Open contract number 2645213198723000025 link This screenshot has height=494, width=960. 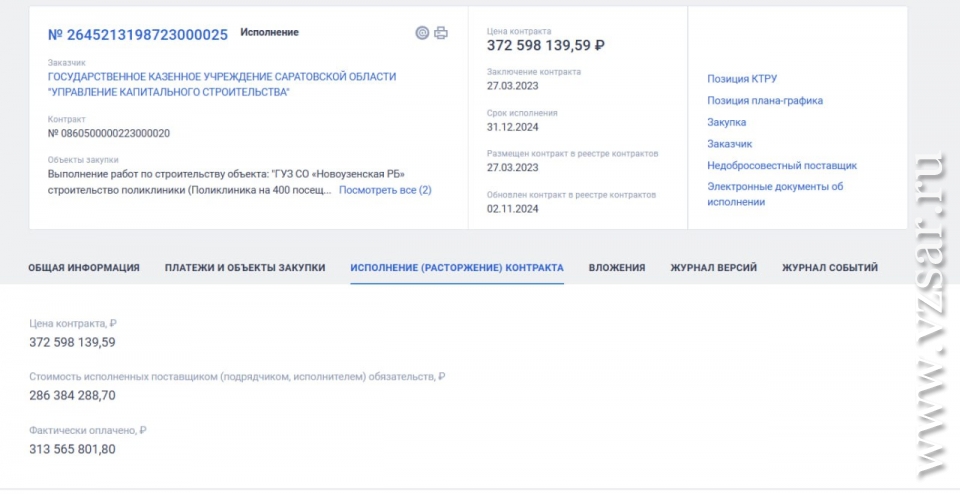(x=138, y=34)
